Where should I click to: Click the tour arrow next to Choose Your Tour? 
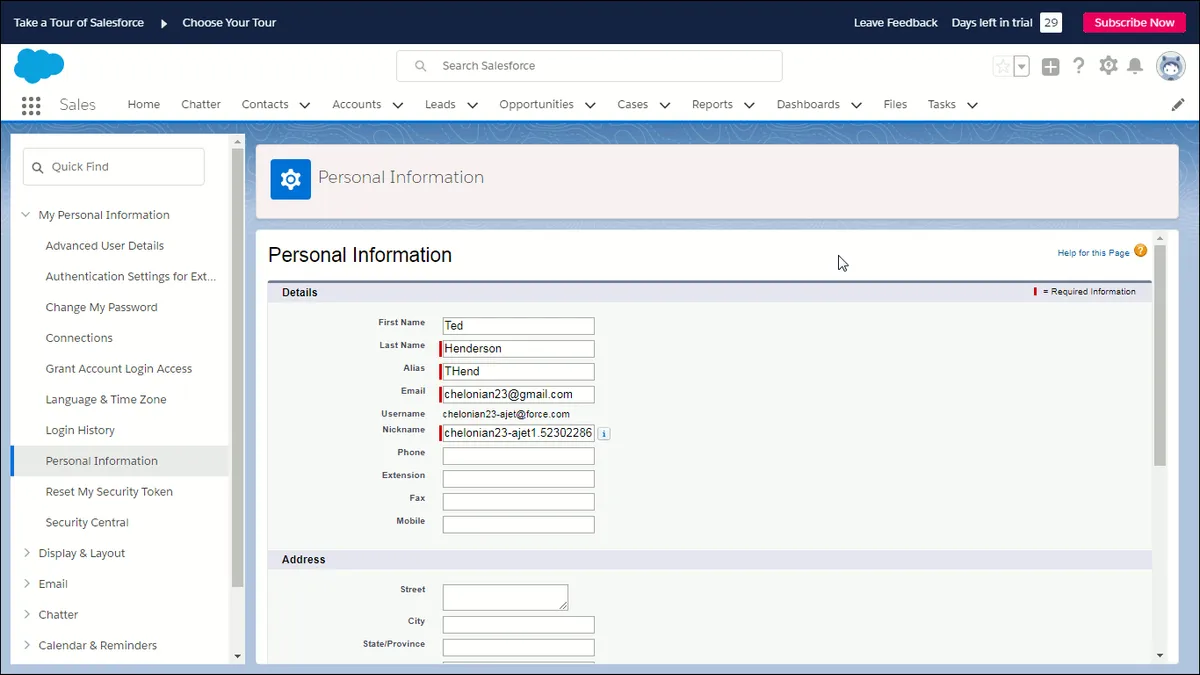tap(164, 23)
